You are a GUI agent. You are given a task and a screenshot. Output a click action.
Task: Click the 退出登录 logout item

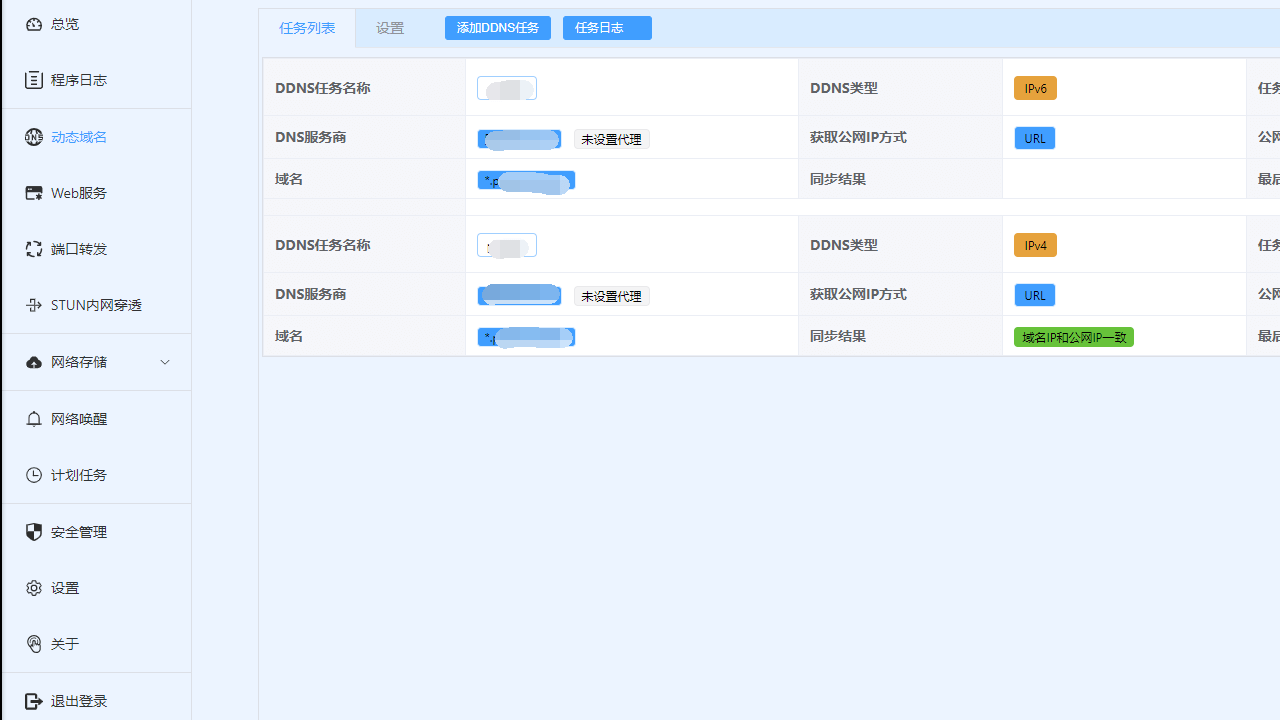click(x=78, y=701)
